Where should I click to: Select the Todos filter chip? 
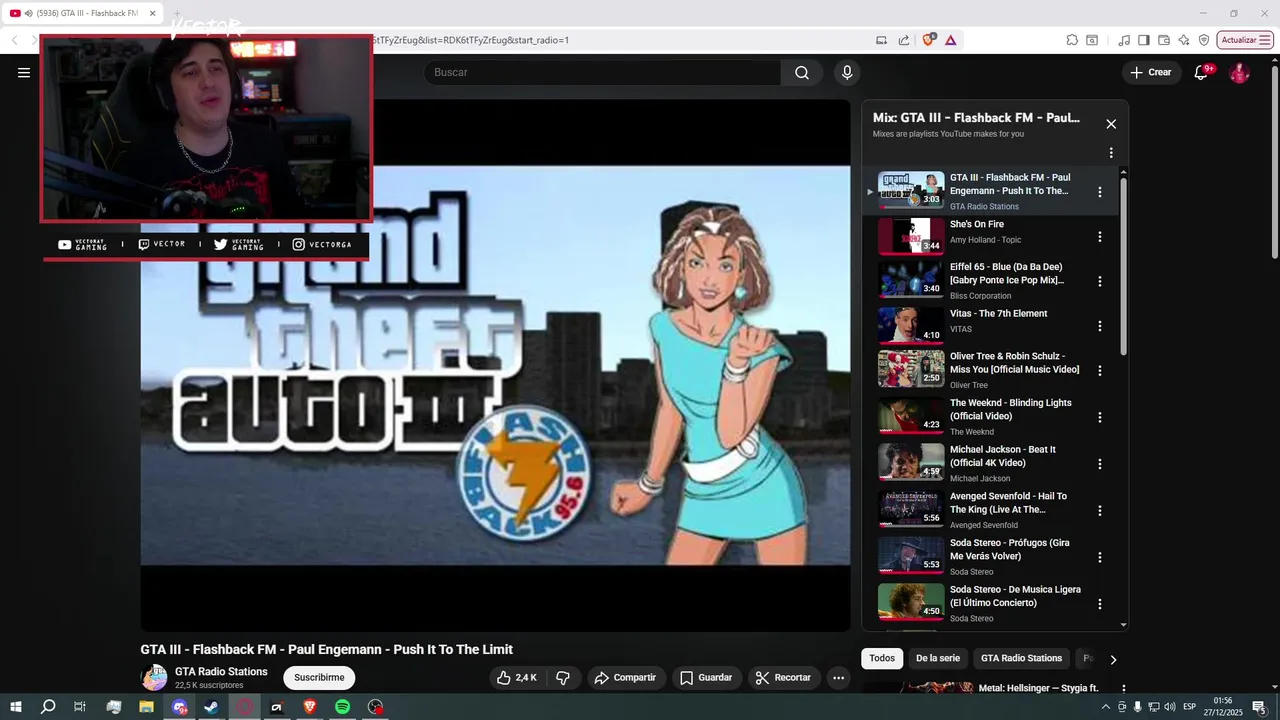pyautogui.click(x=882, y=658)
